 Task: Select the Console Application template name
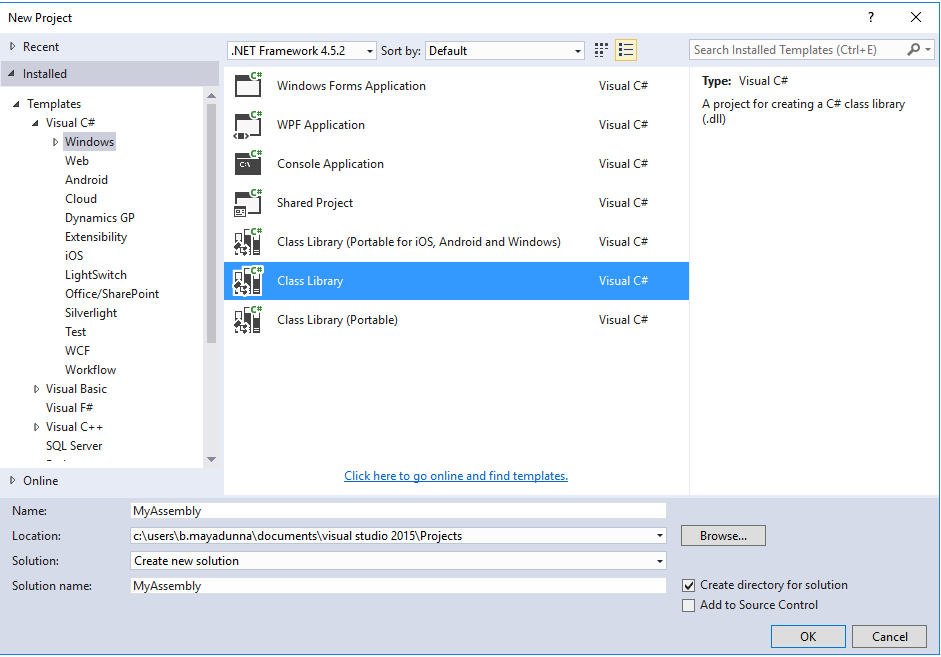click(330, 164)
